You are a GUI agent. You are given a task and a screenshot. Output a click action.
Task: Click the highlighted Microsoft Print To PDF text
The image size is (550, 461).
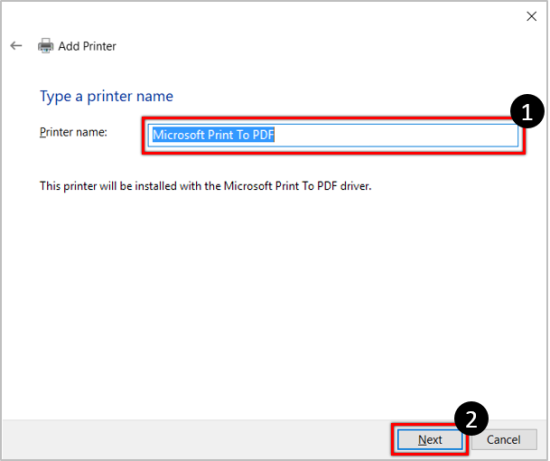213,135
